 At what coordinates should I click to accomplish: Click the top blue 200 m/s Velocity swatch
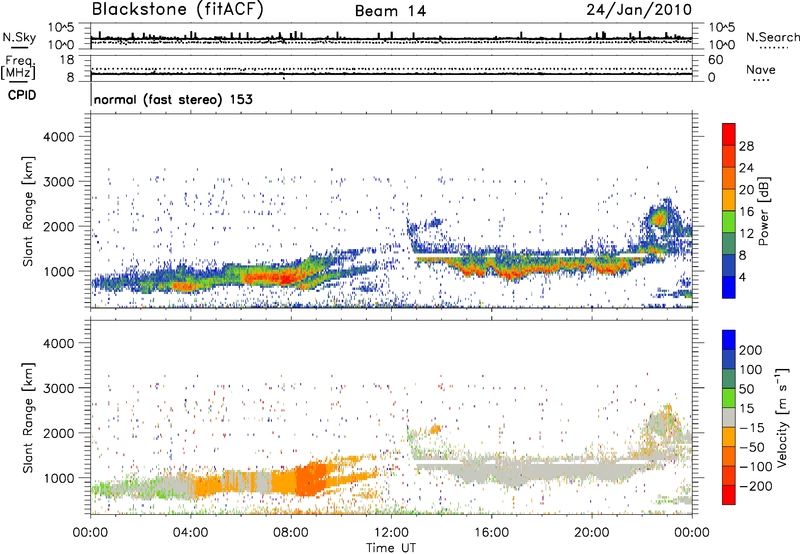pos(729,340)
